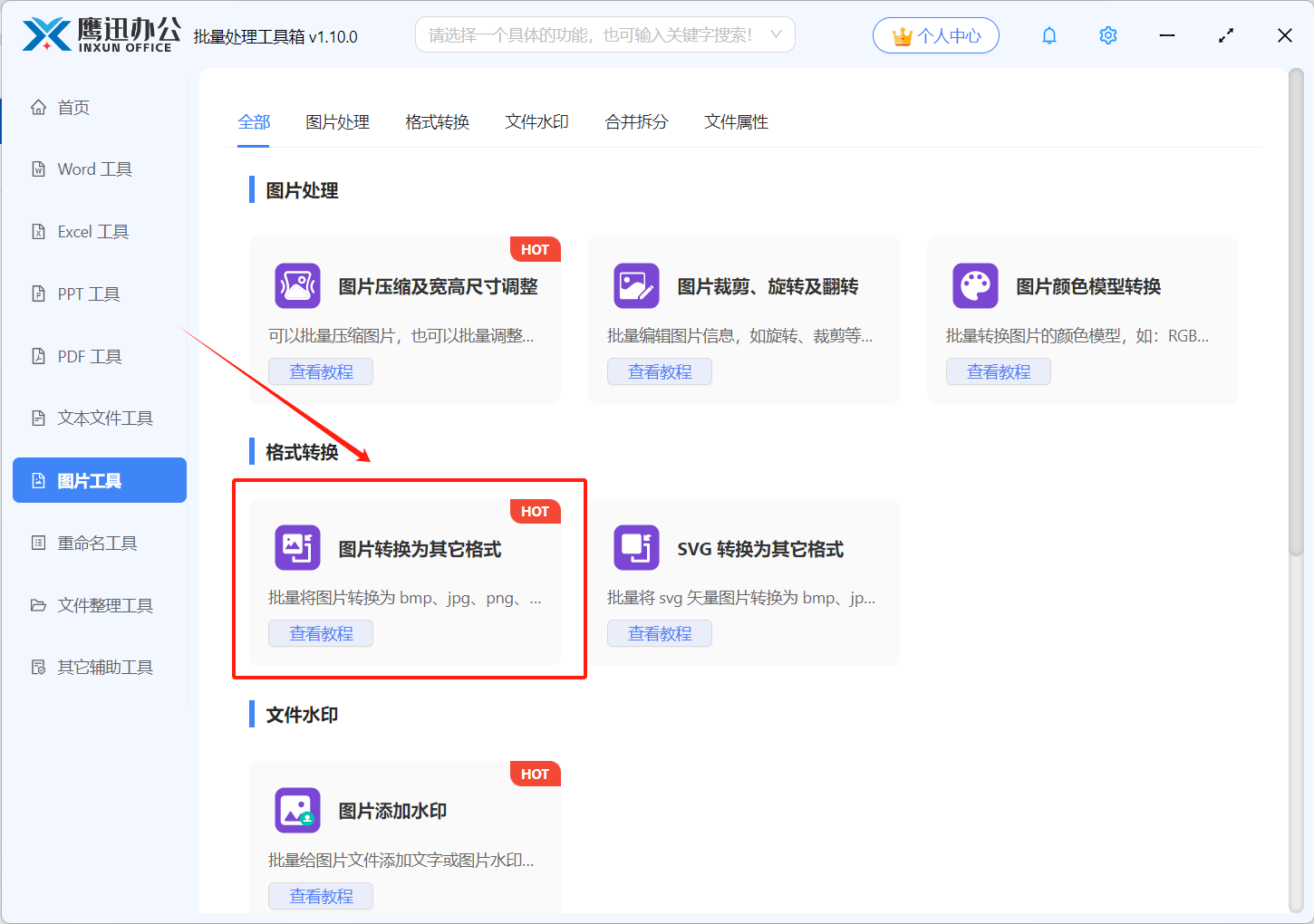Select the 合并拆分 tab

click(636, 121)
